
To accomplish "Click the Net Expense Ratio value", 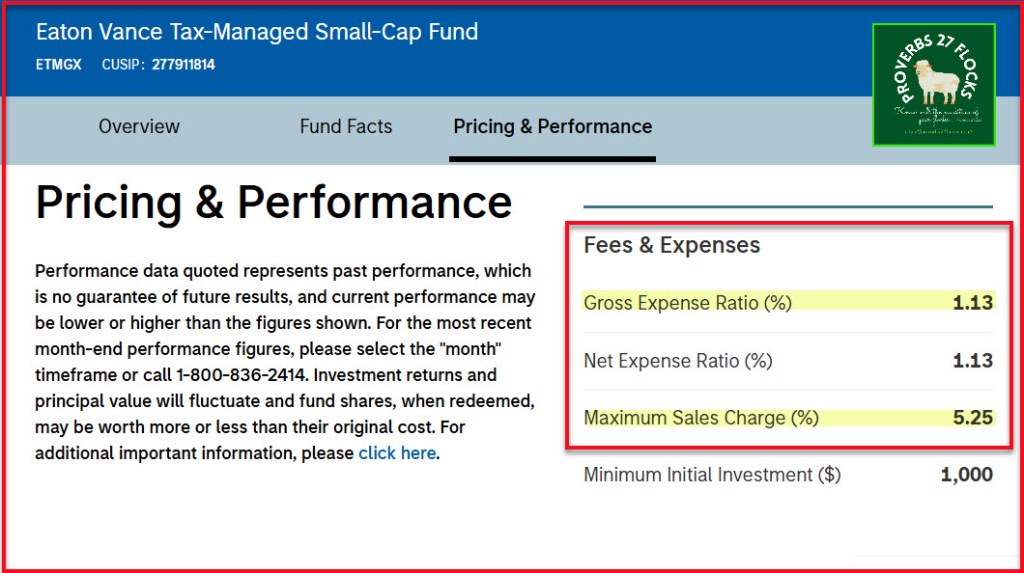I will [972, 361].
